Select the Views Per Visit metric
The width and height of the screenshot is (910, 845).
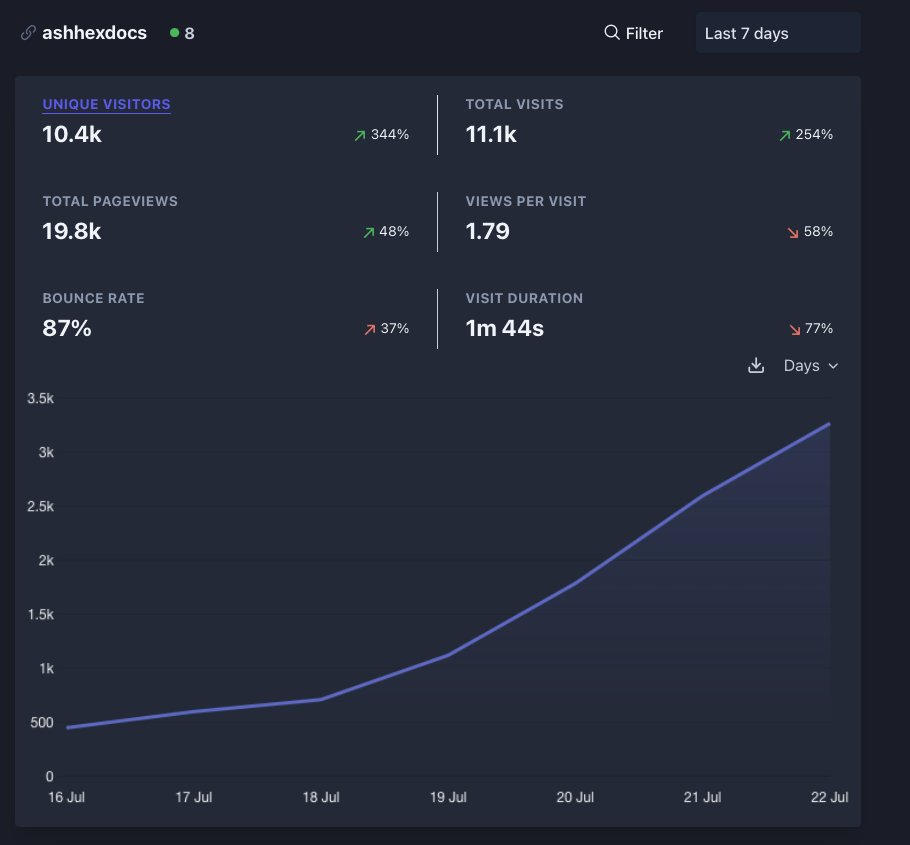click(x=526, y=201)
